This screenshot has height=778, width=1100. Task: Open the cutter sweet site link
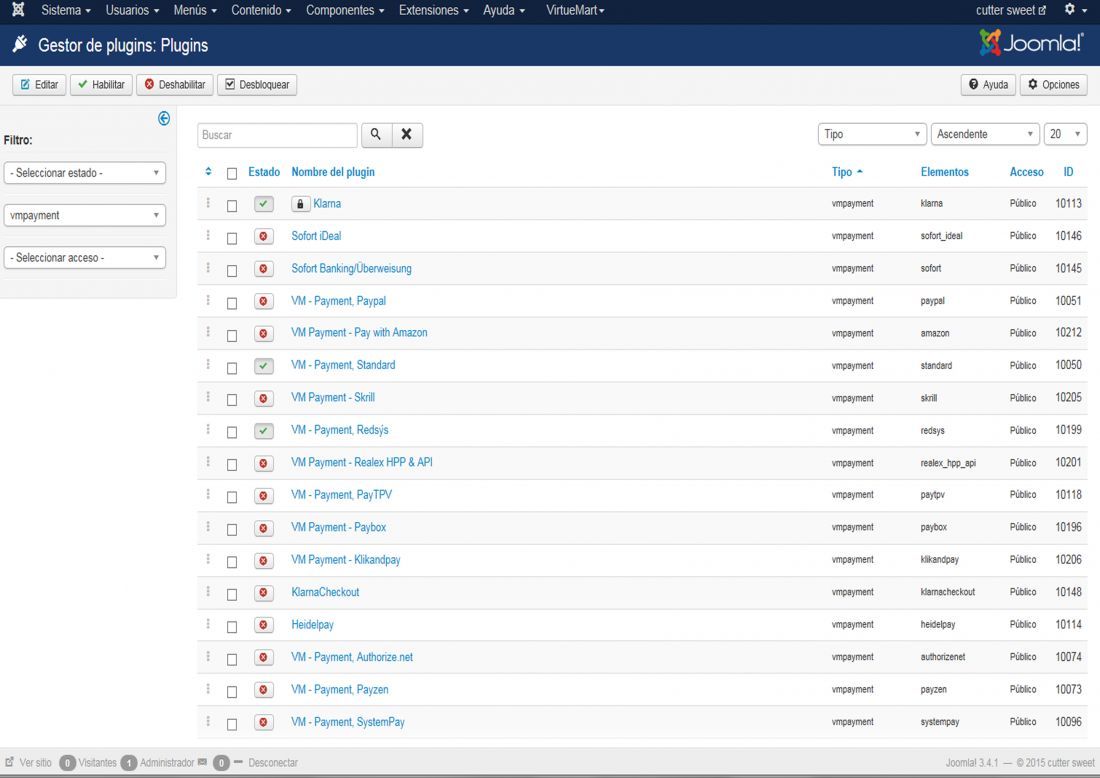click(1011, 10)
